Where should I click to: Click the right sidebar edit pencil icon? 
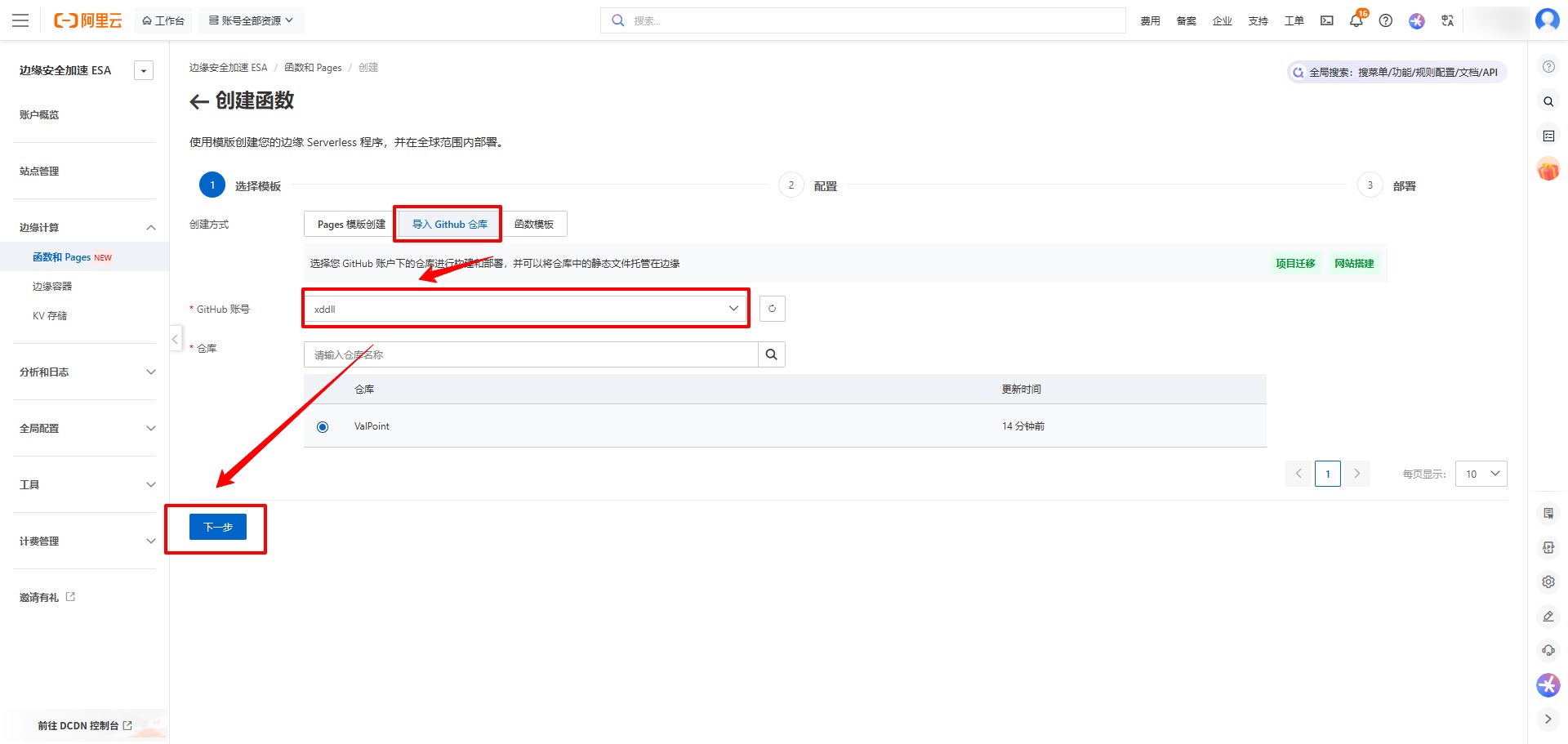[1548, 616]
